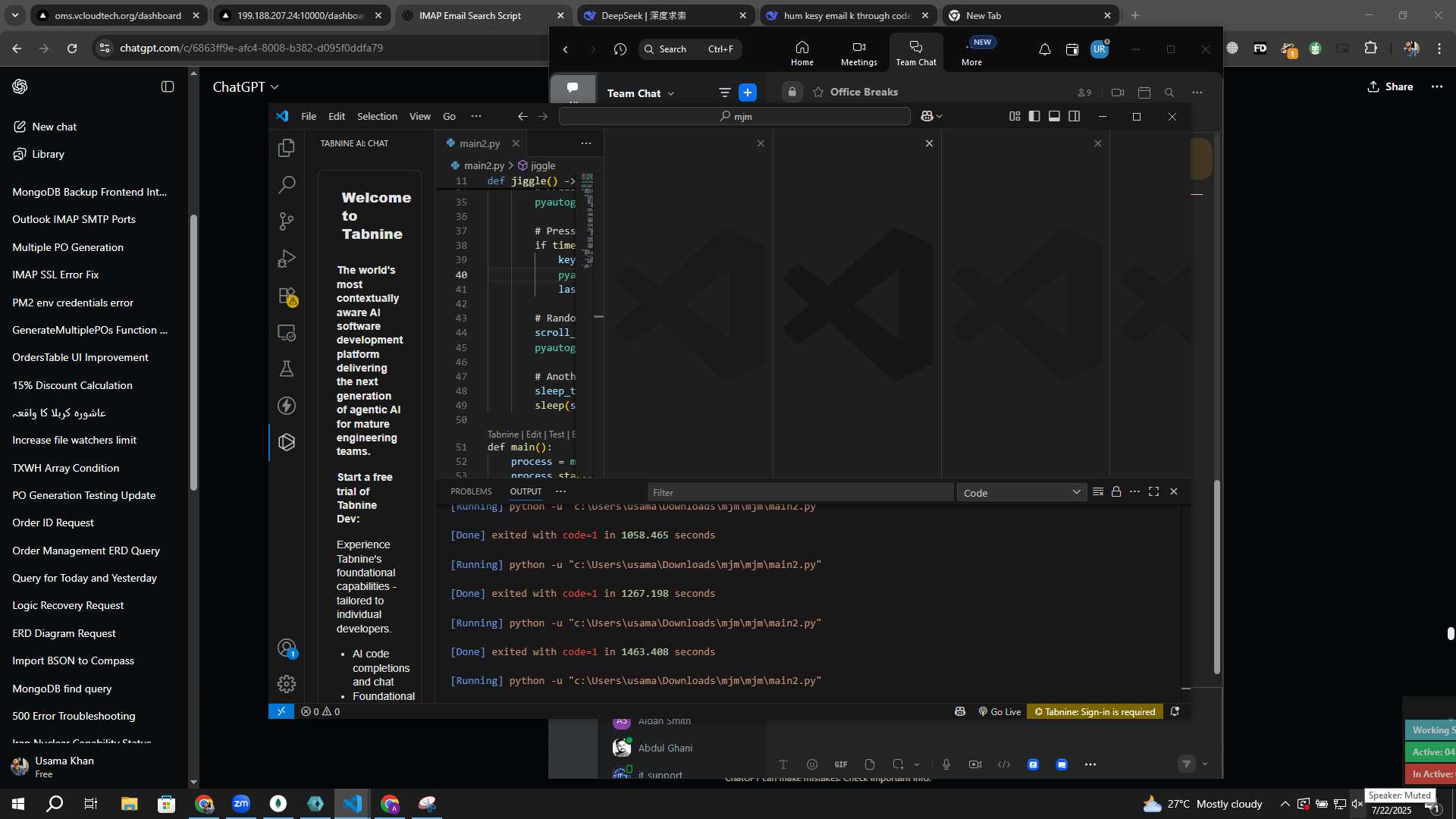Open Zoom Home tab
The width and height of the screenshot is (1456, 819).
[x=802, y=53]
